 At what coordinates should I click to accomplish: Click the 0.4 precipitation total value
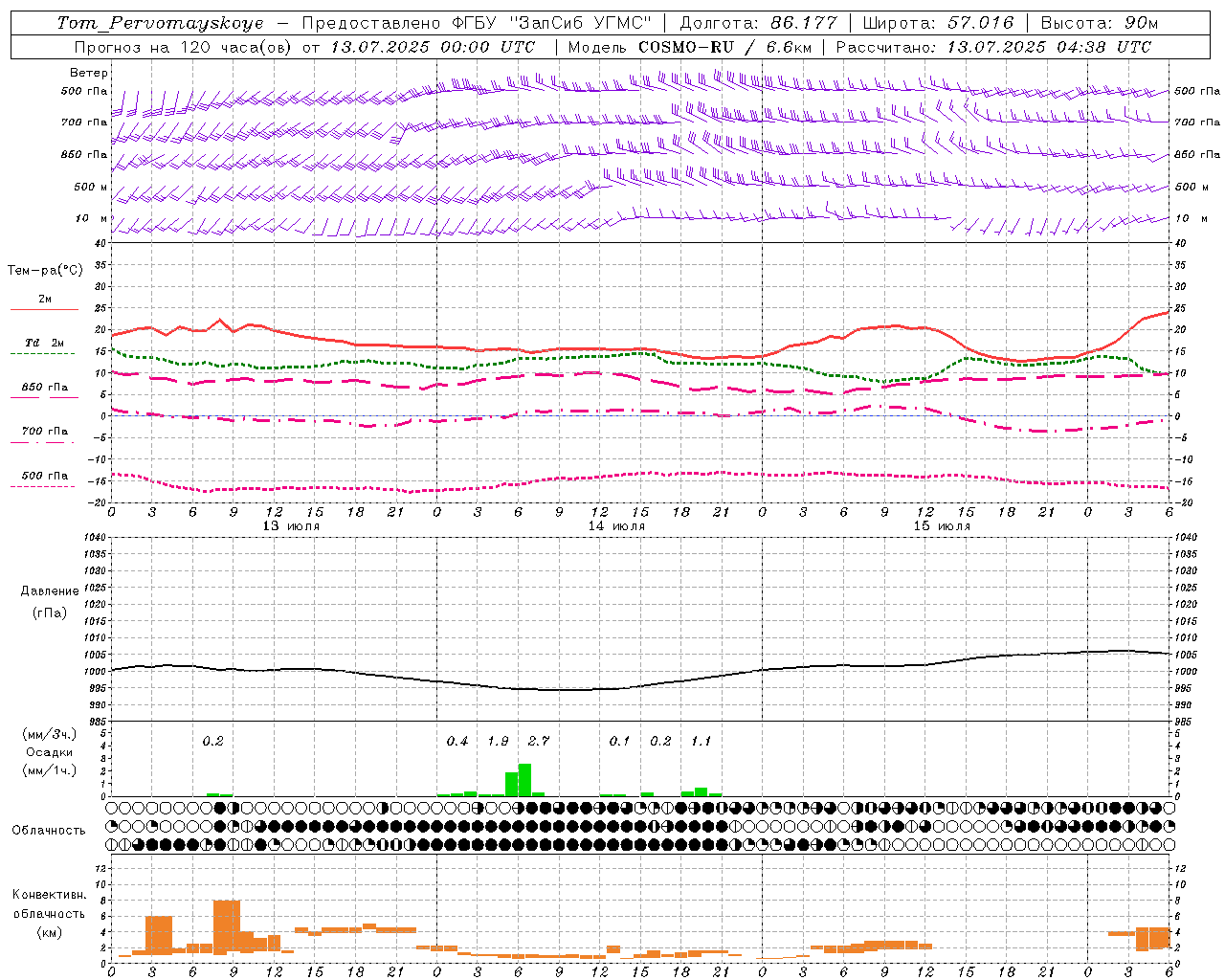point(457,742)
